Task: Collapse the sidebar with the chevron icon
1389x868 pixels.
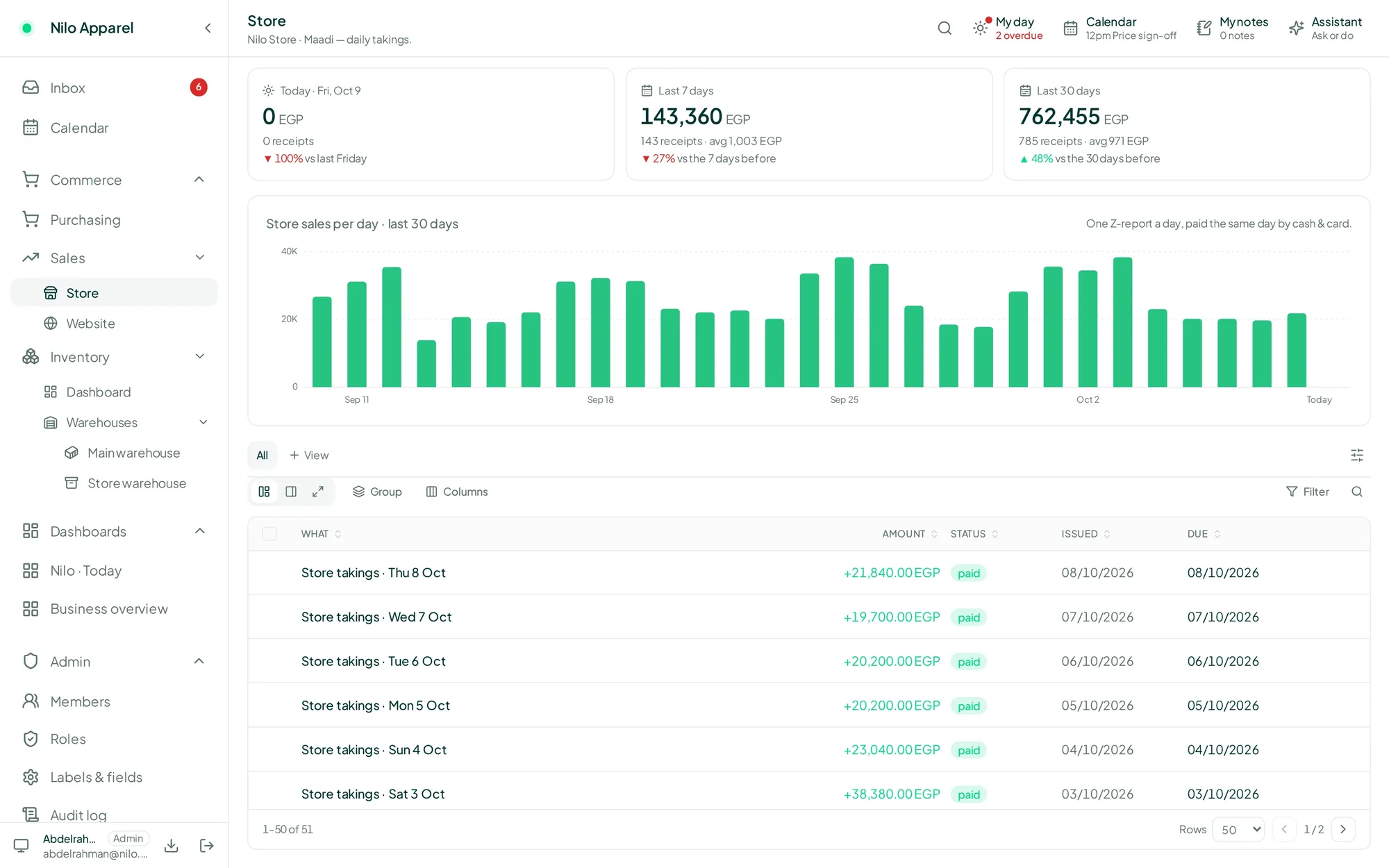Action: pos(208,28)
